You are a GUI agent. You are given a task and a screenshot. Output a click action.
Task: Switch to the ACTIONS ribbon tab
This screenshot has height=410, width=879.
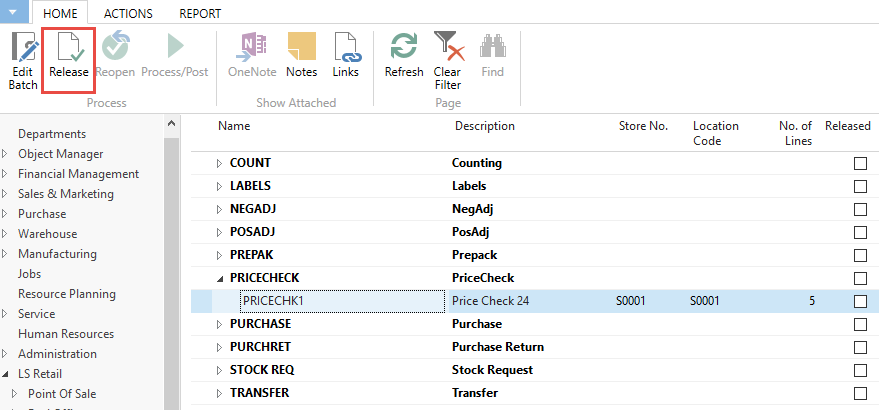tap(128, 14)
